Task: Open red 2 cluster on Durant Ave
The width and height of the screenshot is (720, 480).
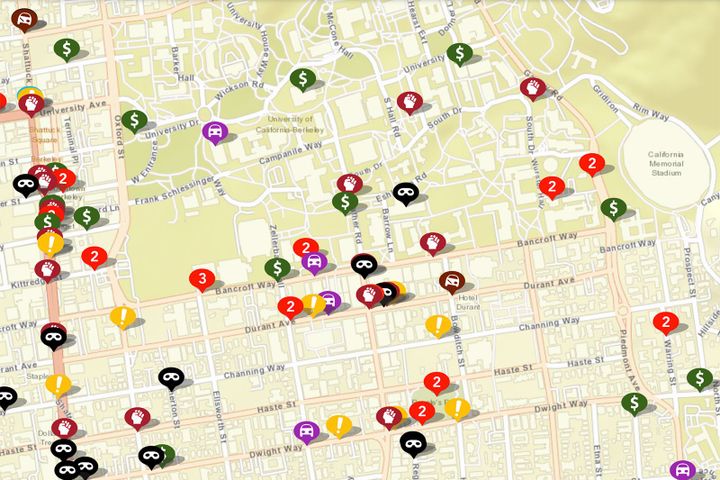Action: point(290,307)
